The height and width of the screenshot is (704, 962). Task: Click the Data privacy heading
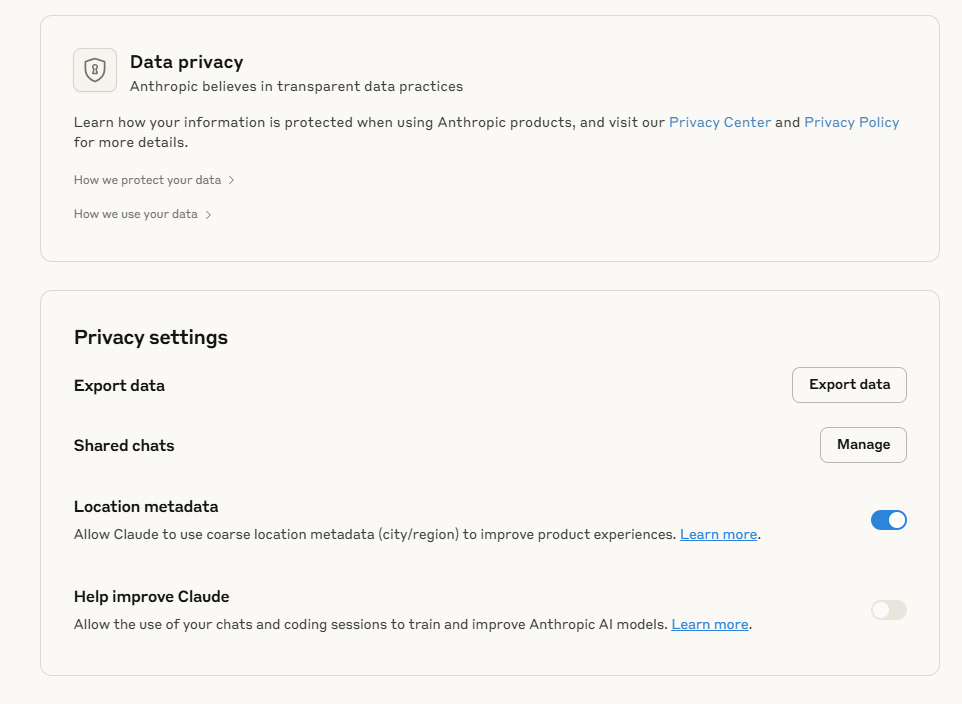coord(187,62)
